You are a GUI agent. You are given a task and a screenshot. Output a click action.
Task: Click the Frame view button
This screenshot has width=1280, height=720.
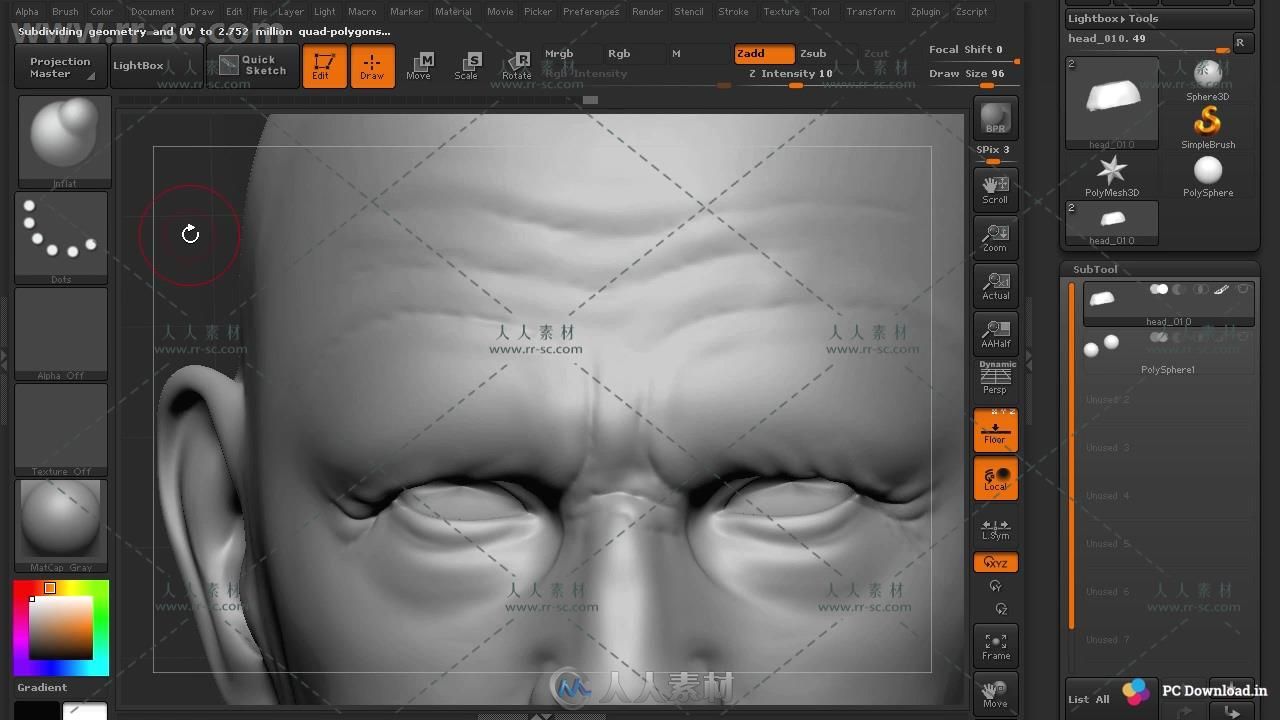click(x=995, y=645)
